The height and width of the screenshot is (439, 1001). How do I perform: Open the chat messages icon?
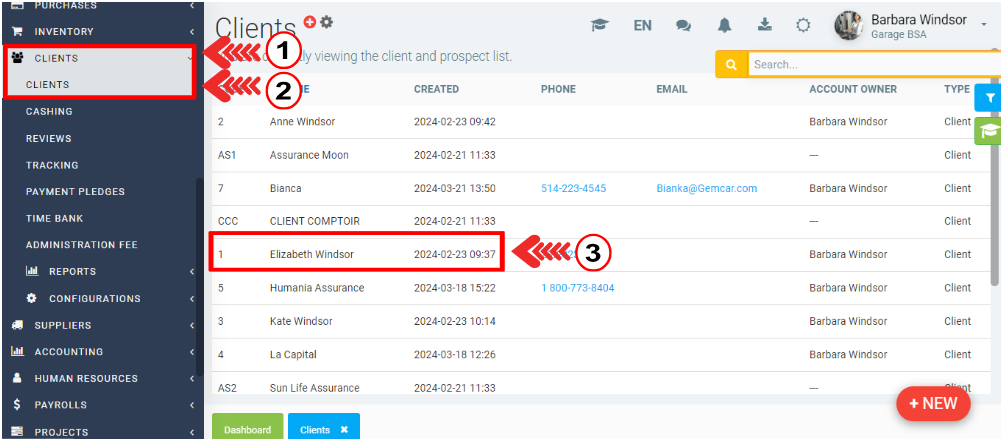[x=683, y=25]
